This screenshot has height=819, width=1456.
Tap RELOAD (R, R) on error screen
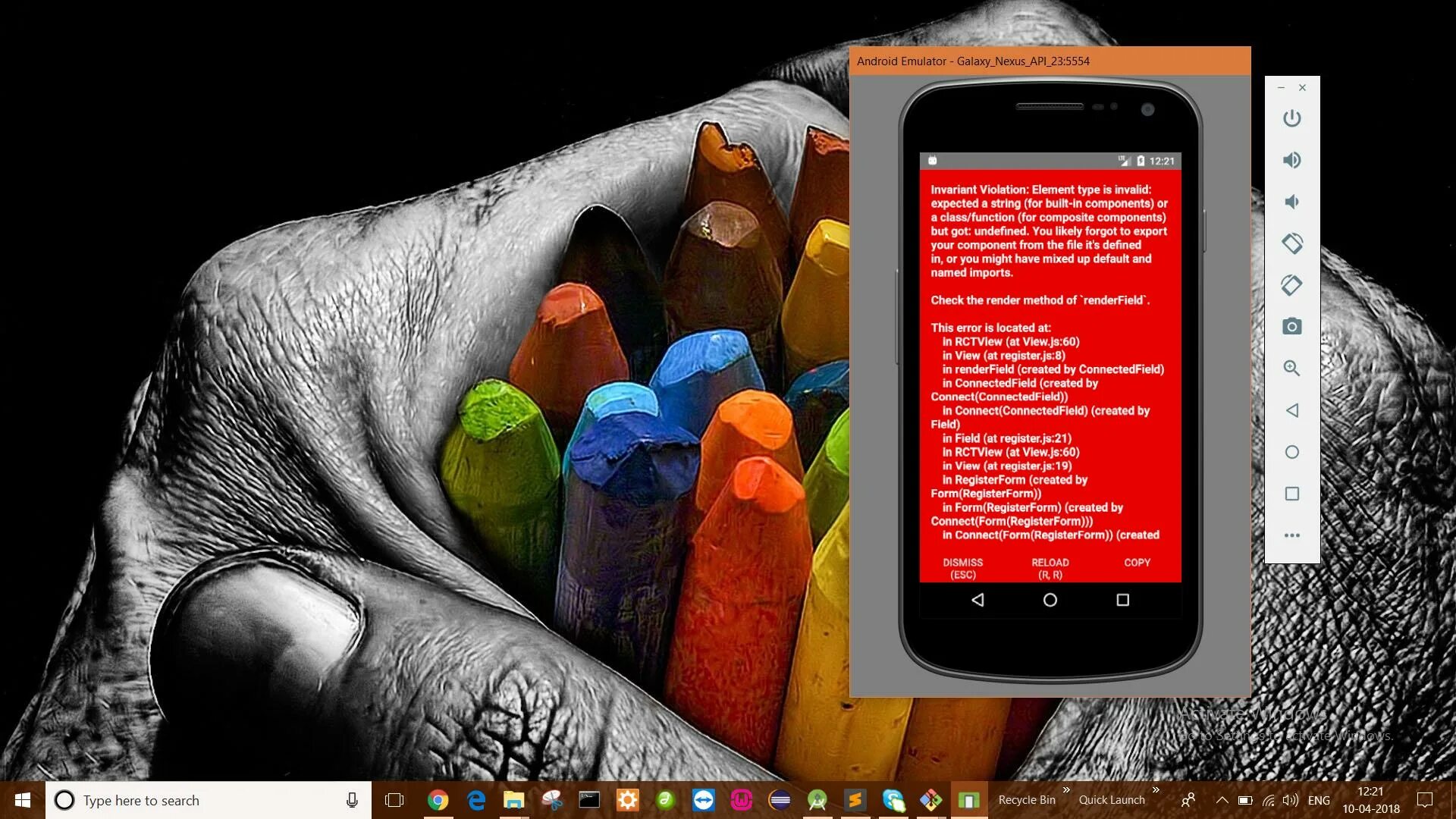(1050, 568)
